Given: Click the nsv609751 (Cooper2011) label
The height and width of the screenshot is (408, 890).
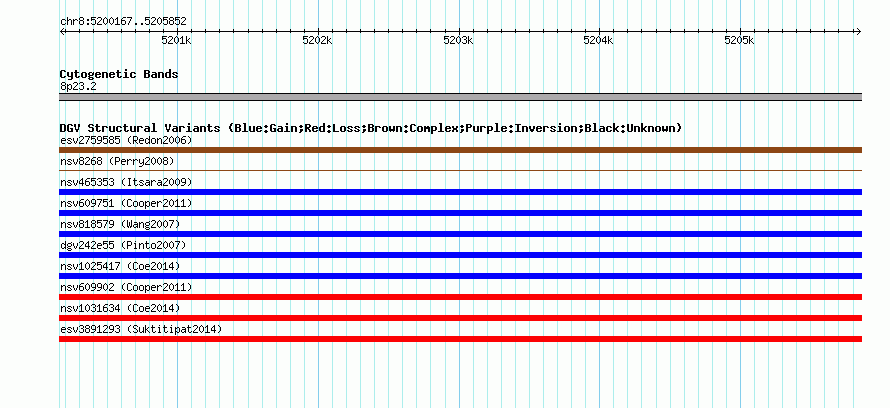Looking at the screenshot, I should (126, 203).
